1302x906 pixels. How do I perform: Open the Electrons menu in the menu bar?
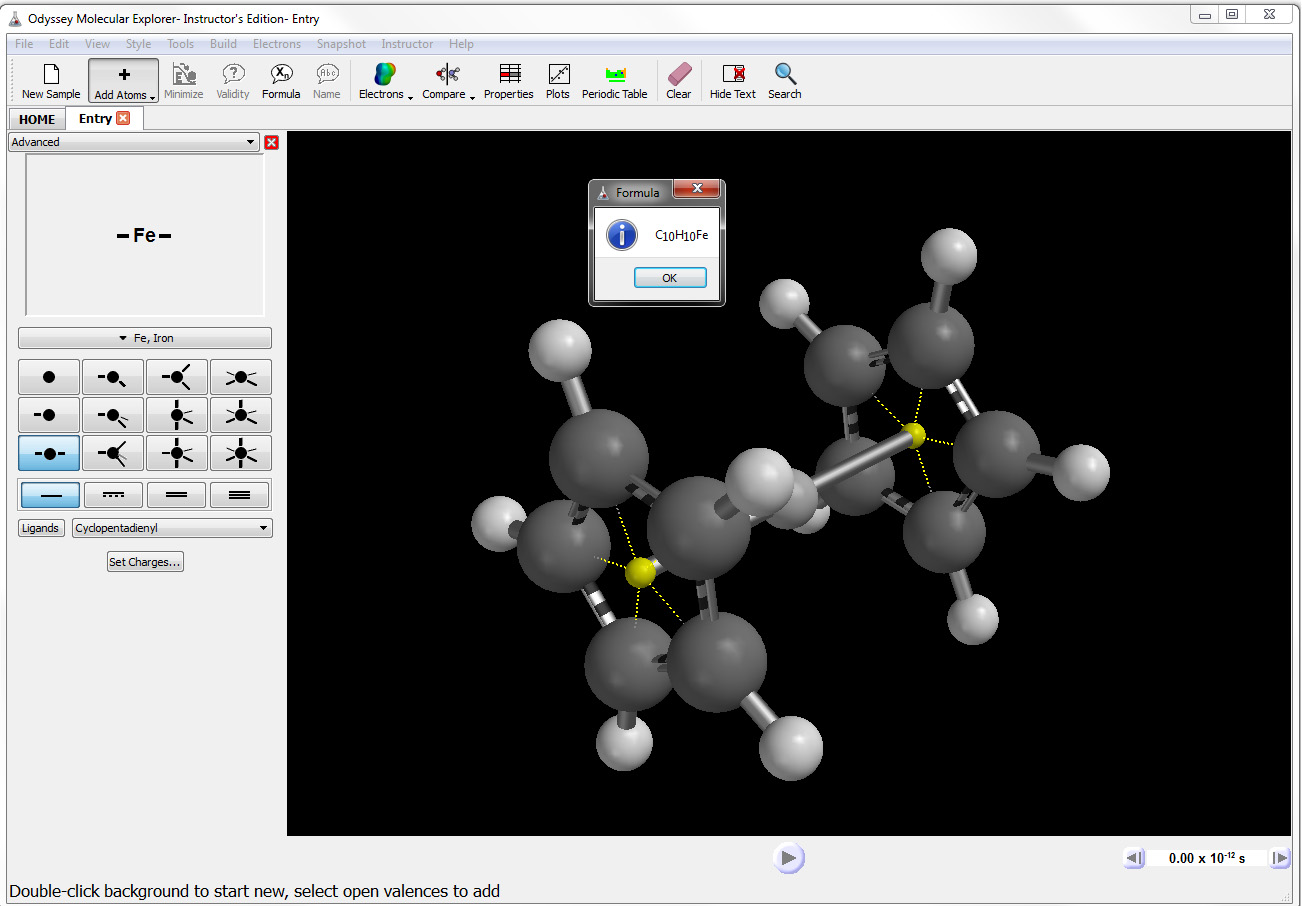(277, 44)
